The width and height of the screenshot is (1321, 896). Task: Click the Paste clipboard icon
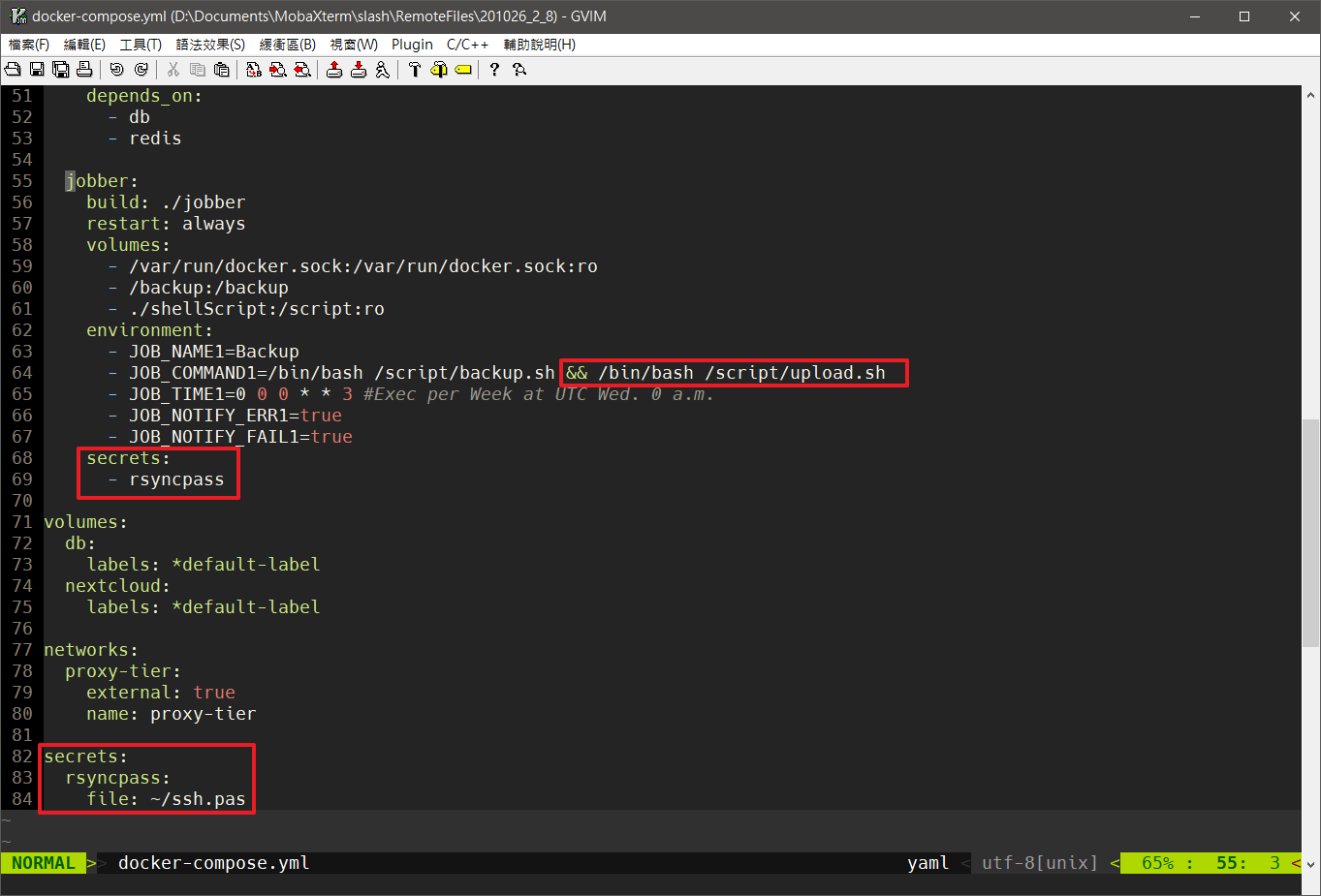pos(222,69)
